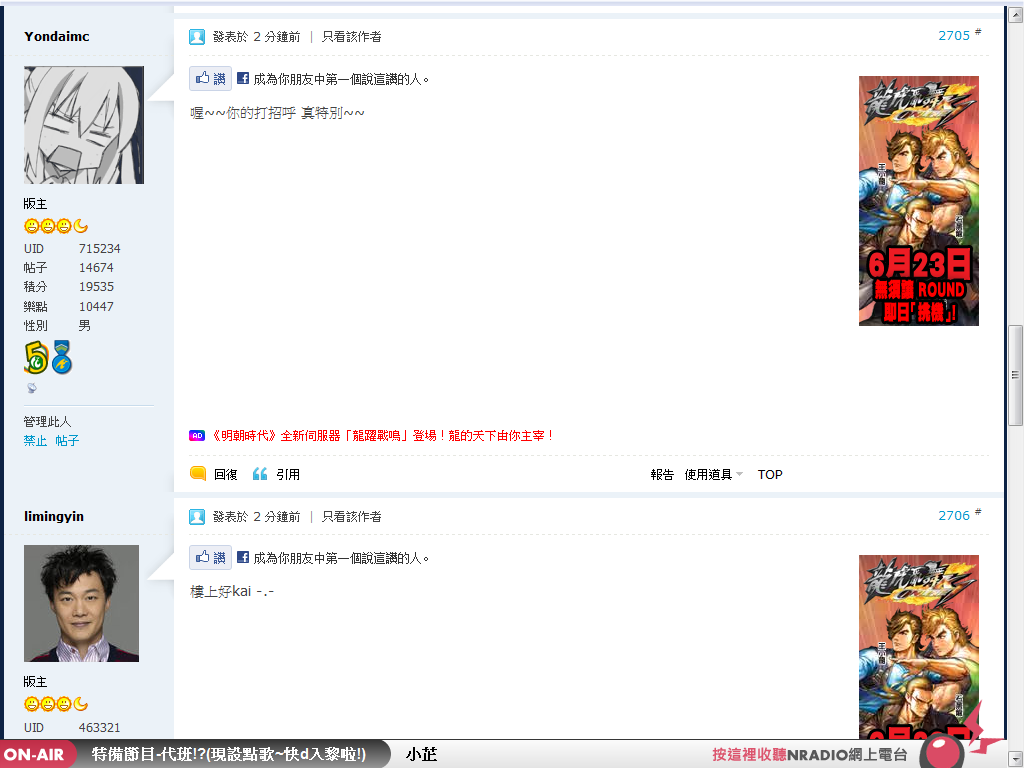Click the 回復 reply link
Screen dimensions: 1024x768
(x=226, y=475)
